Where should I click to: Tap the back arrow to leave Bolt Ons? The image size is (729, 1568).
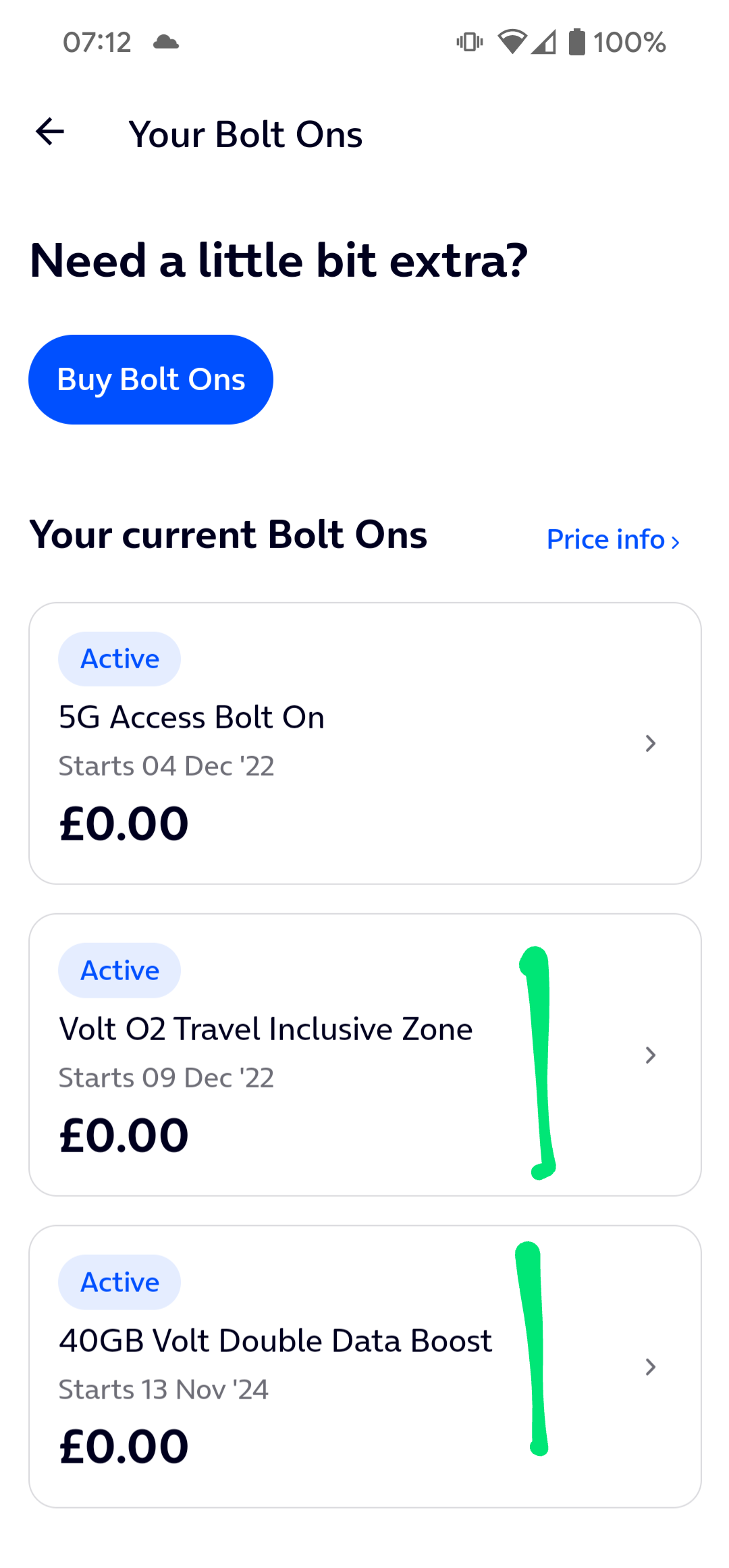coord(48,132)
